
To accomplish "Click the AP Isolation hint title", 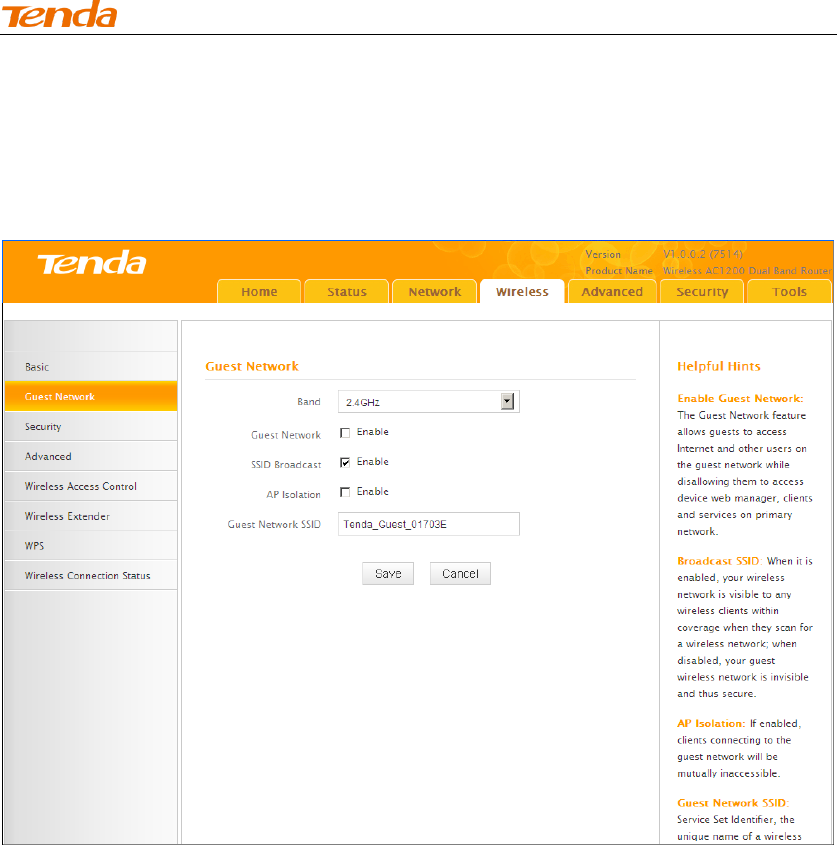I will click(x=711, y=723).
